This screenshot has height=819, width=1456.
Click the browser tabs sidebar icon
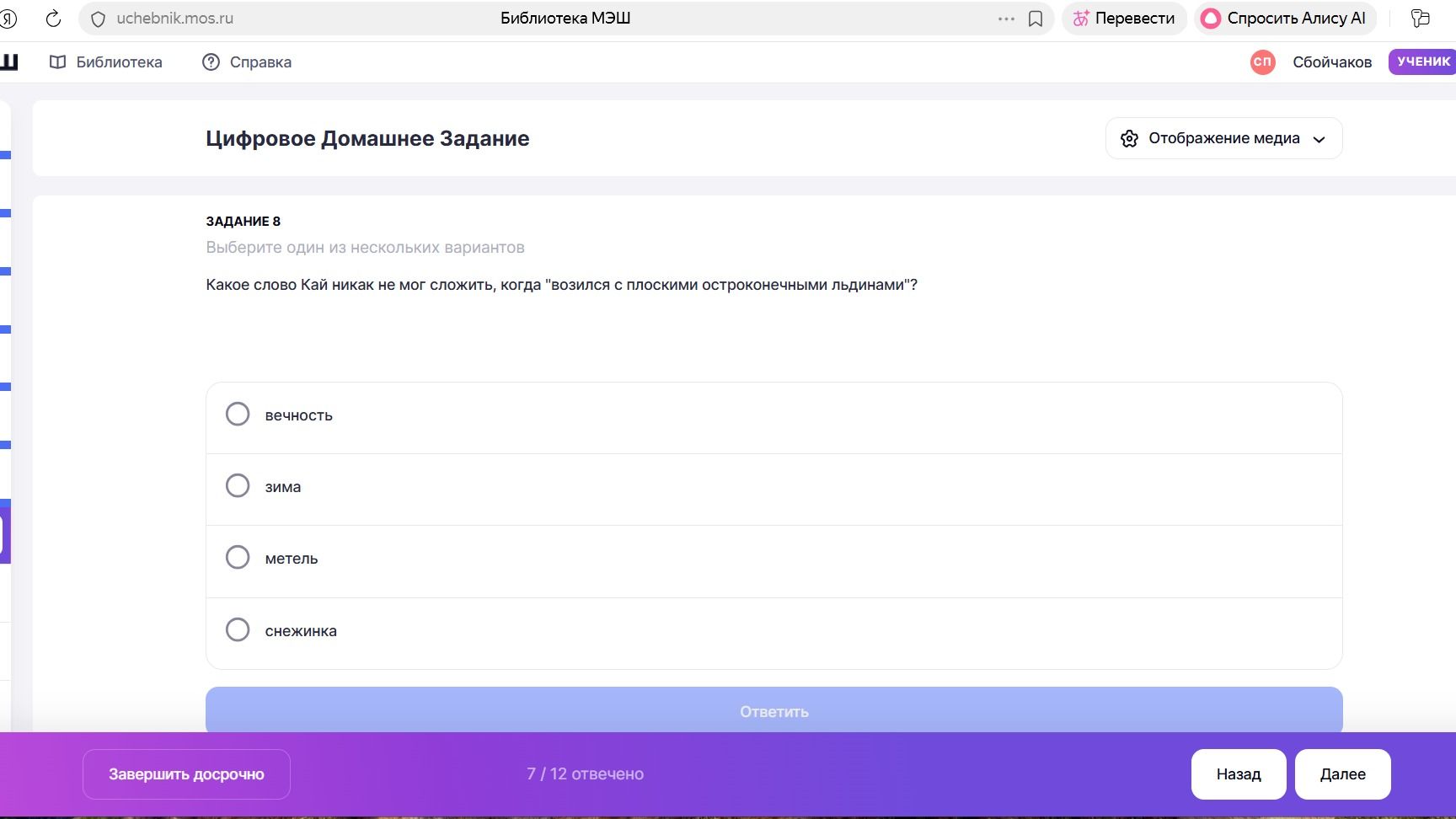[1421, 19]
